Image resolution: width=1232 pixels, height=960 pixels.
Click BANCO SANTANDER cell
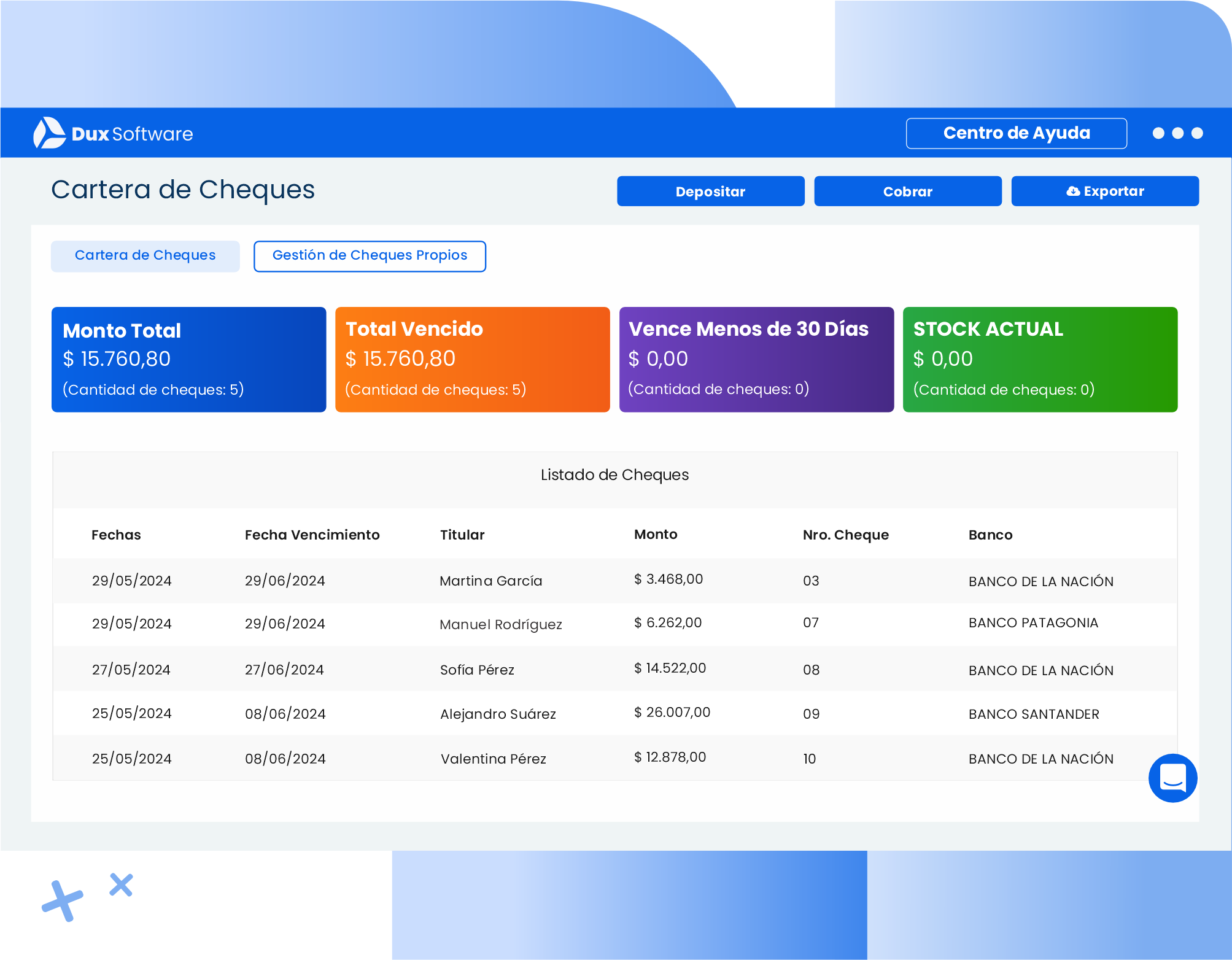pyautogui.click(x=1034, y=714)
